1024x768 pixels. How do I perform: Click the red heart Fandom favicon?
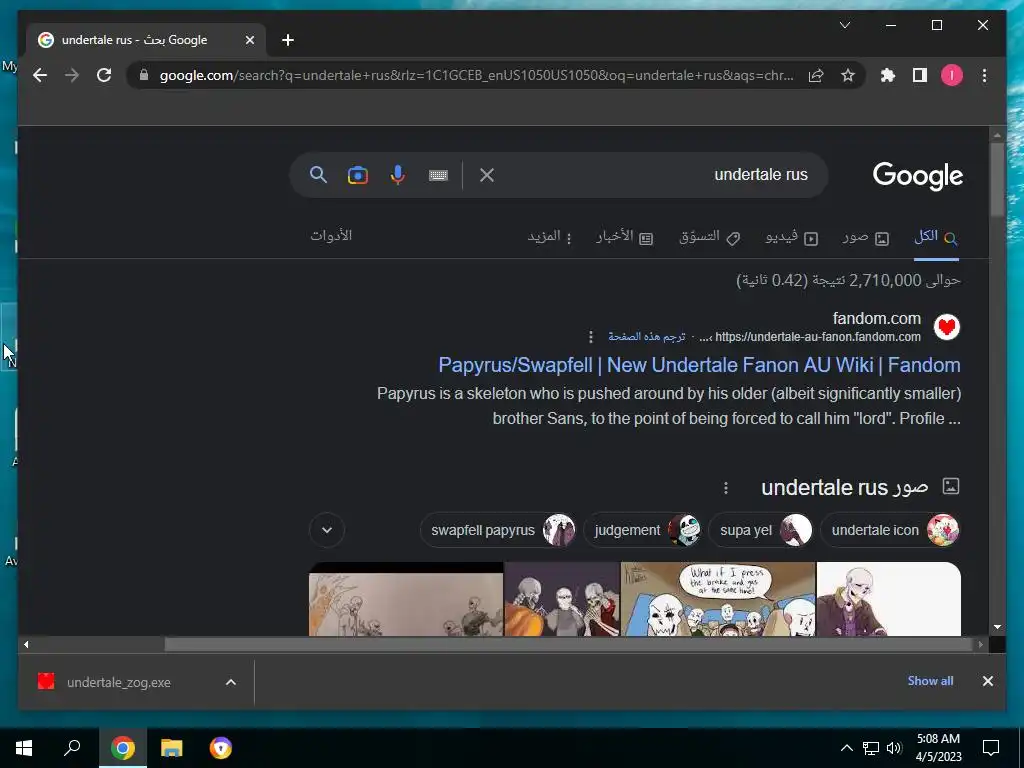point(946,327)
